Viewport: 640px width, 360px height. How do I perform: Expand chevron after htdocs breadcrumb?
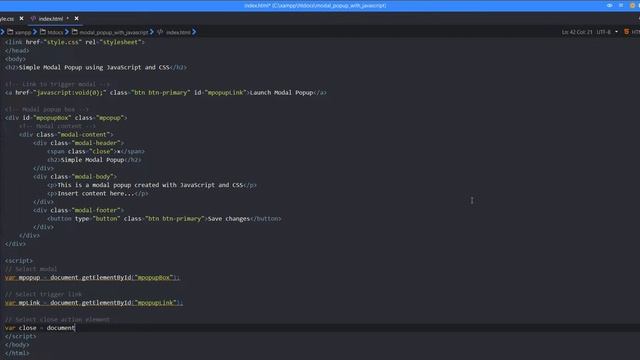pos(67,32)
